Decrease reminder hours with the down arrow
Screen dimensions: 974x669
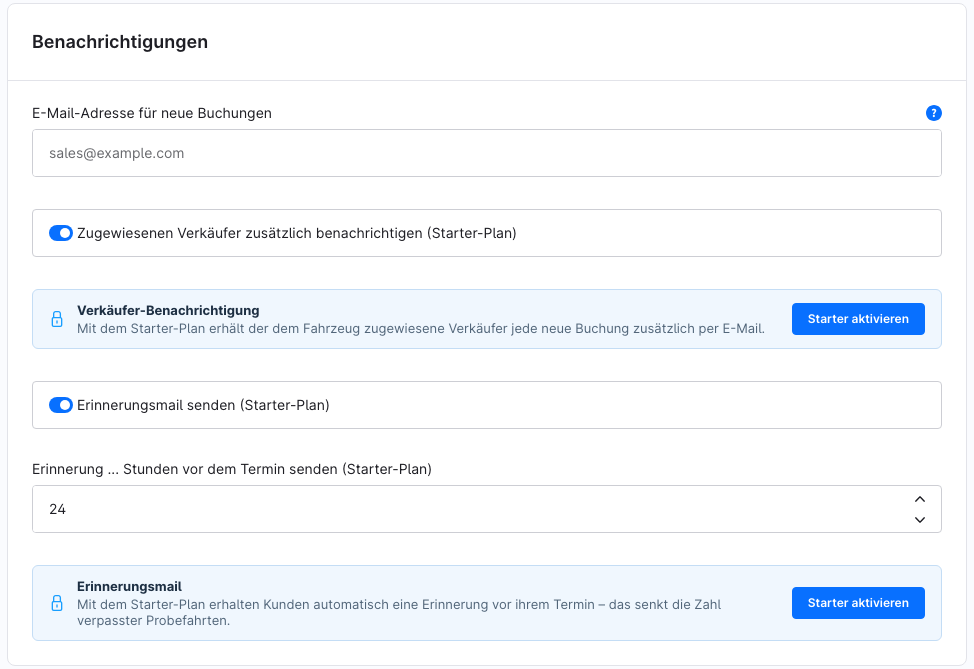click(x=919, y=520)
